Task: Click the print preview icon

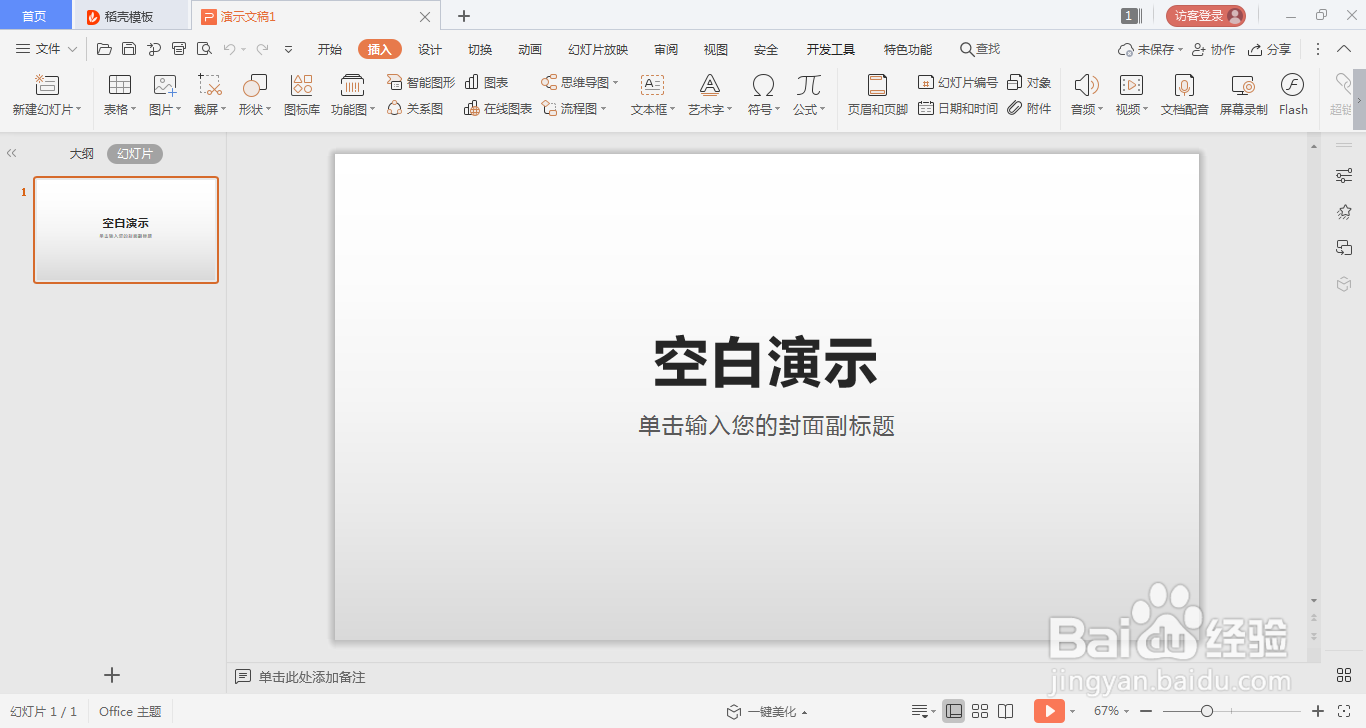Action: click(204, 49)
